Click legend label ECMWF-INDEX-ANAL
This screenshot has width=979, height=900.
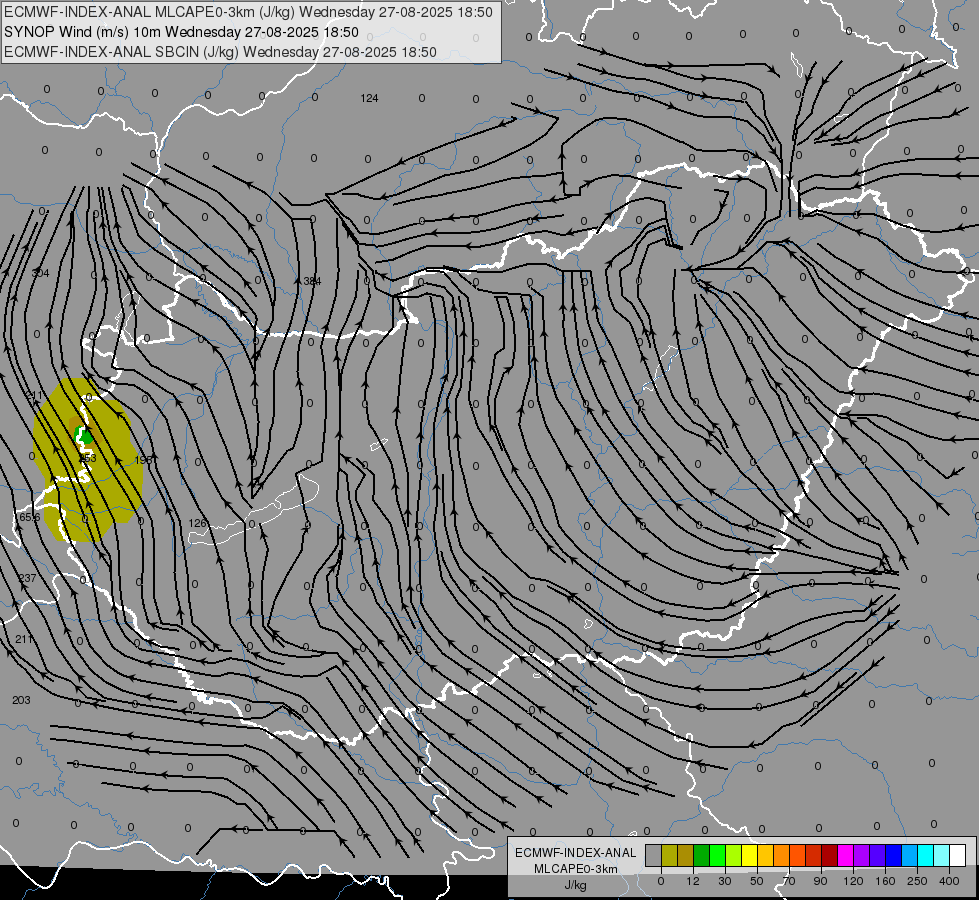(x=575, y=853)
